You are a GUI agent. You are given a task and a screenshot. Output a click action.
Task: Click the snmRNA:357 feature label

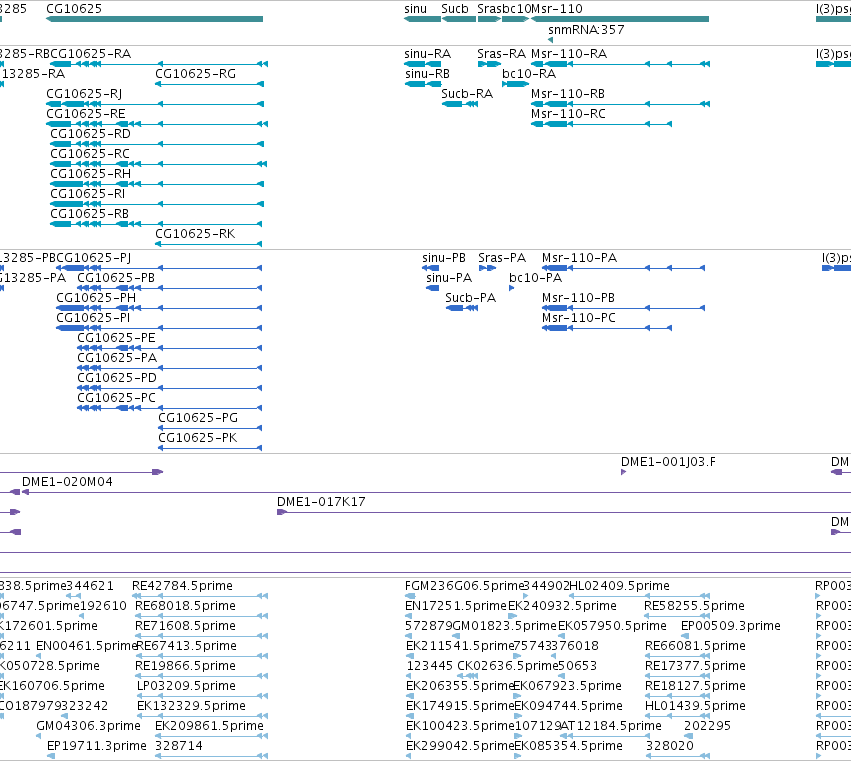[x=586, y=29]
